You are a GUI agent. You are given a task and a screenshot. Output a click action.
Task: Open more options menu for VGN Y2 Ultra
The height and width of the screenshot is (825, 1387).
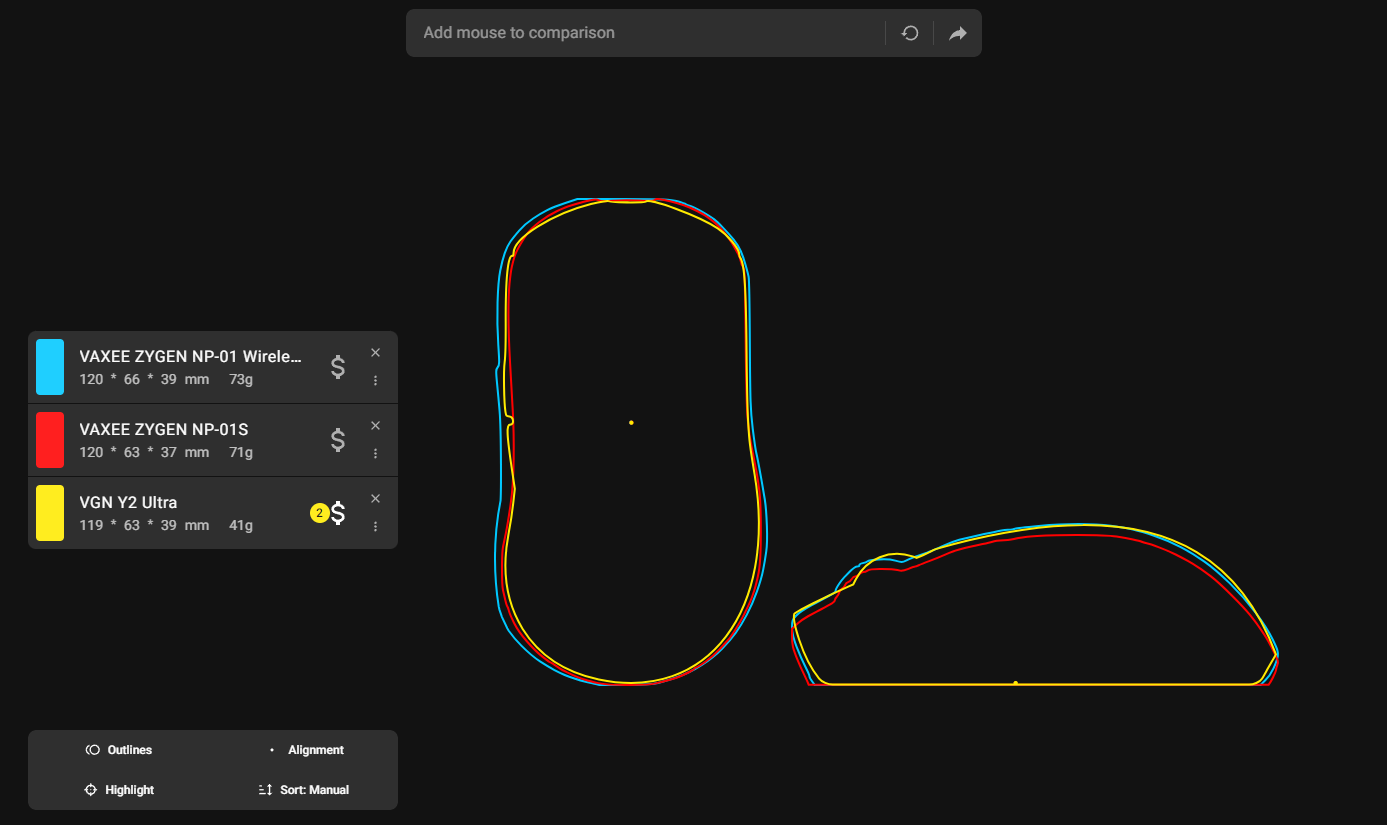[x=376, y=526]
